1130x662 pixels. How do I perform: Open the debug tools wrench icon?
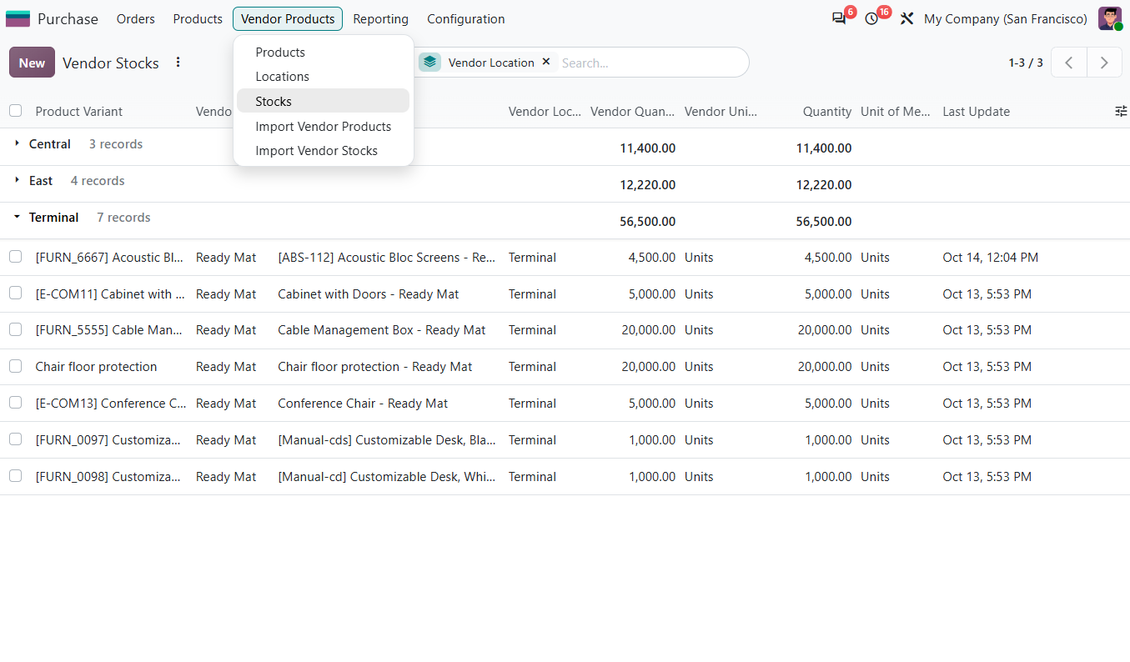tap(907, 19)
